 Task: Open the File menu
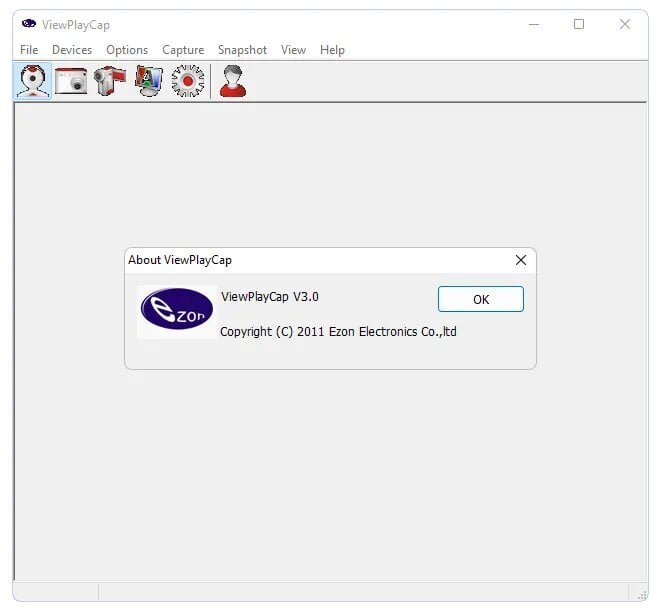(29, 50)
